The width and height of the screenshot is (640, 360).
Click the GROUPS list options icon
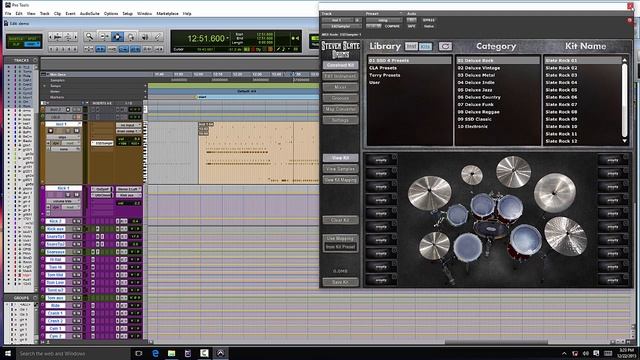[x=35, y=298]
